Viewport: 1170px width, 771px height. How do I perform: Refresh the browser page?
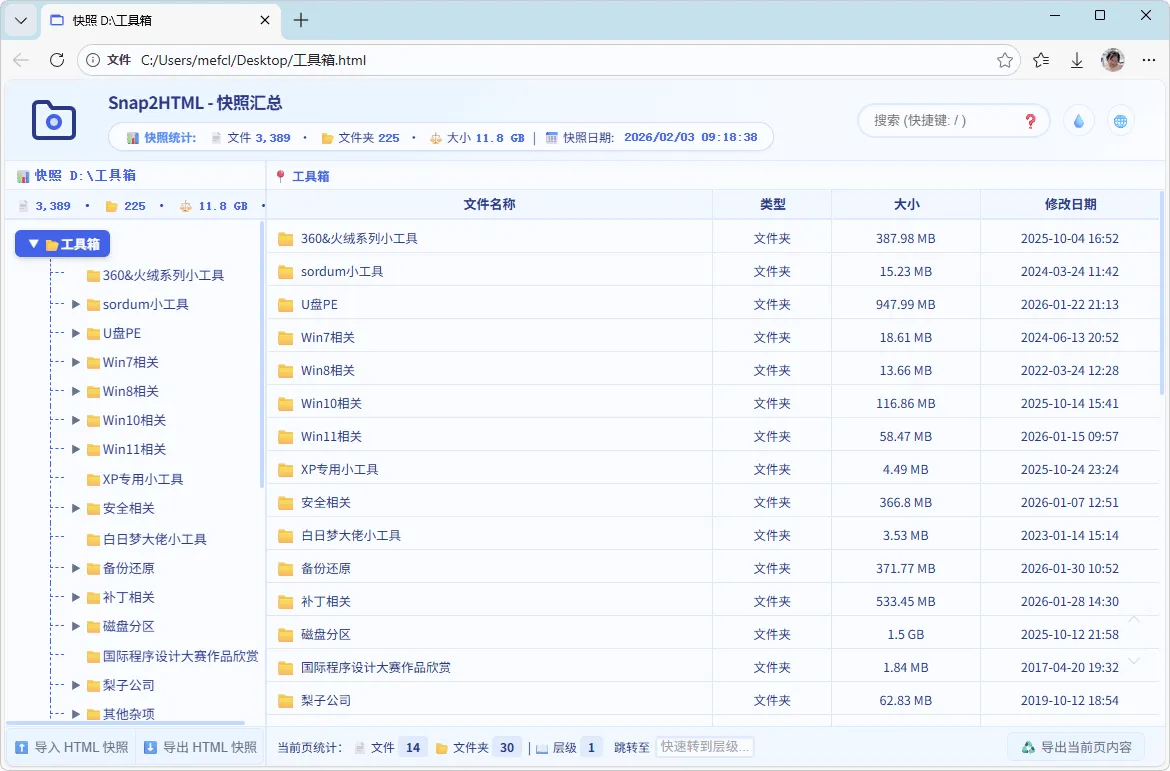(57, 60)
